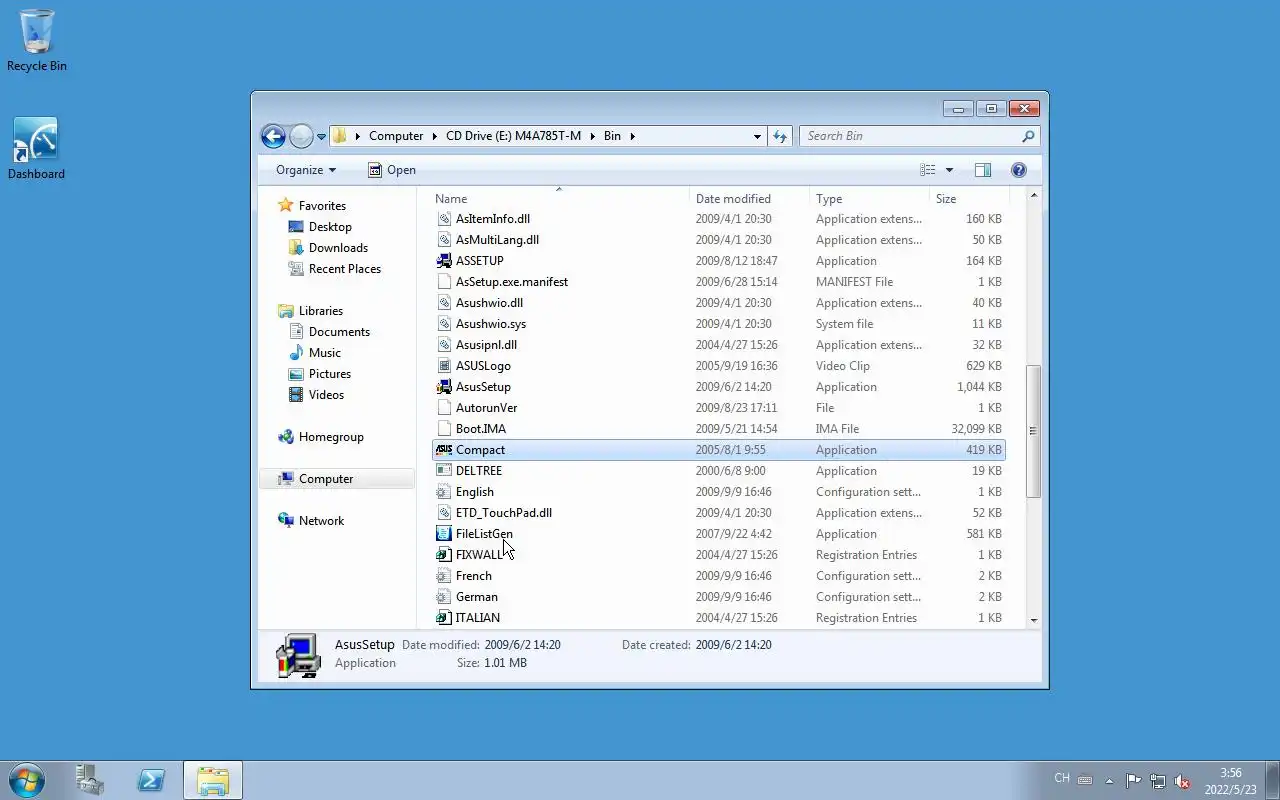The image size is (1280, 800).
Task: Select the ASSETUP application icon
Action: coord(444,261)
